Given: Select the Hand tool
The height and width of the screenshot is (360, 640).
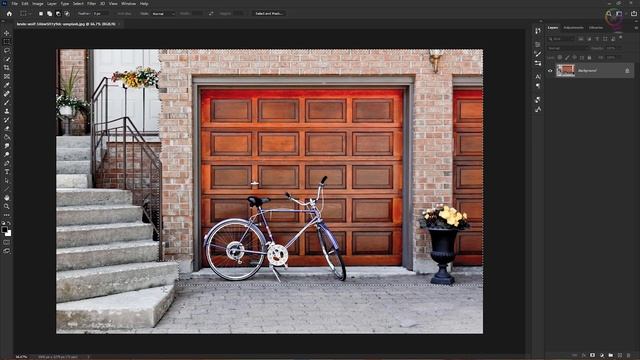Looking at the screenshot, I should [7, 198].
